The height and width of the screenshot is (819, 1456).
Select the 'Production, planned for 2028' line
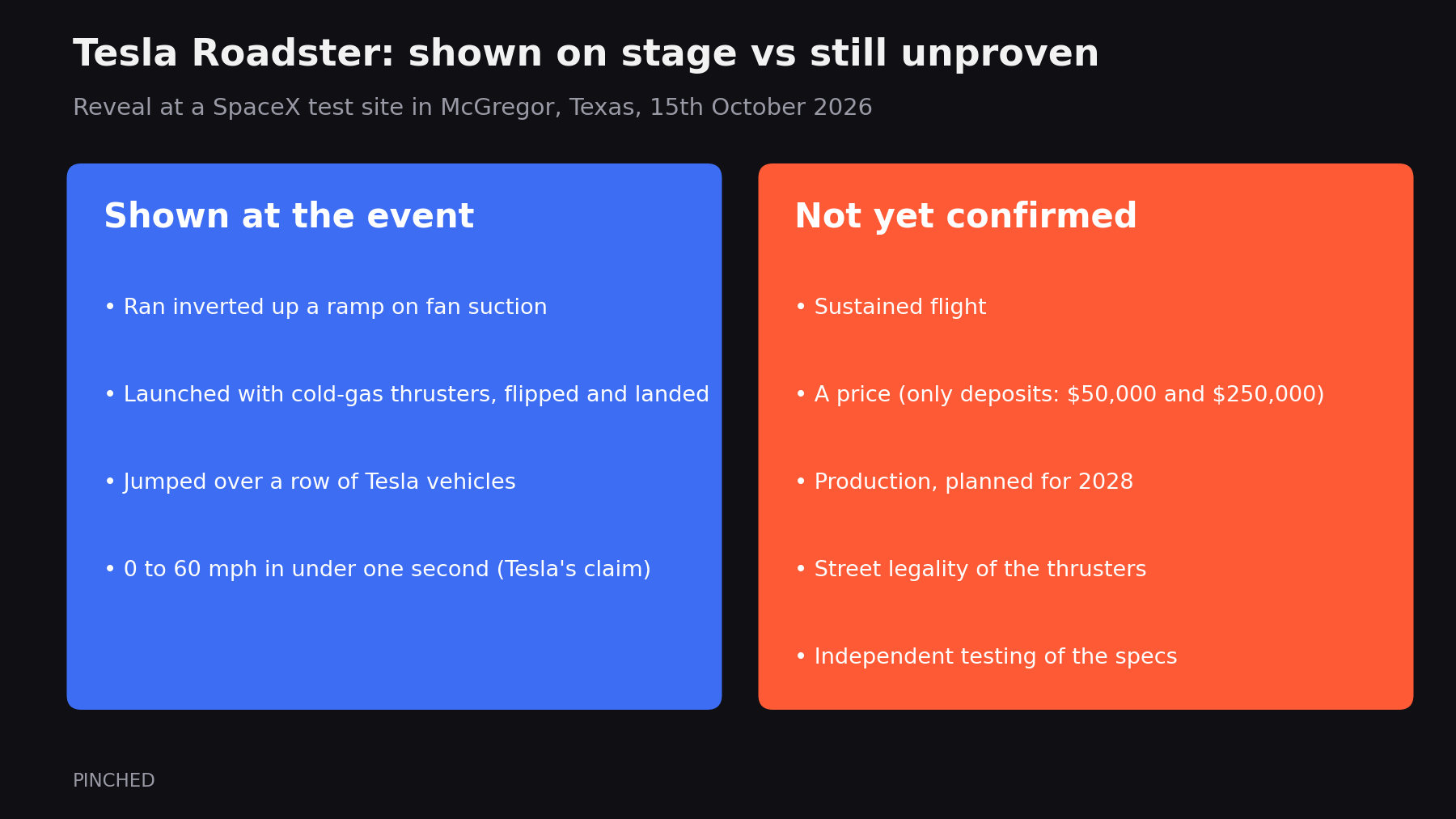[964, 482]
